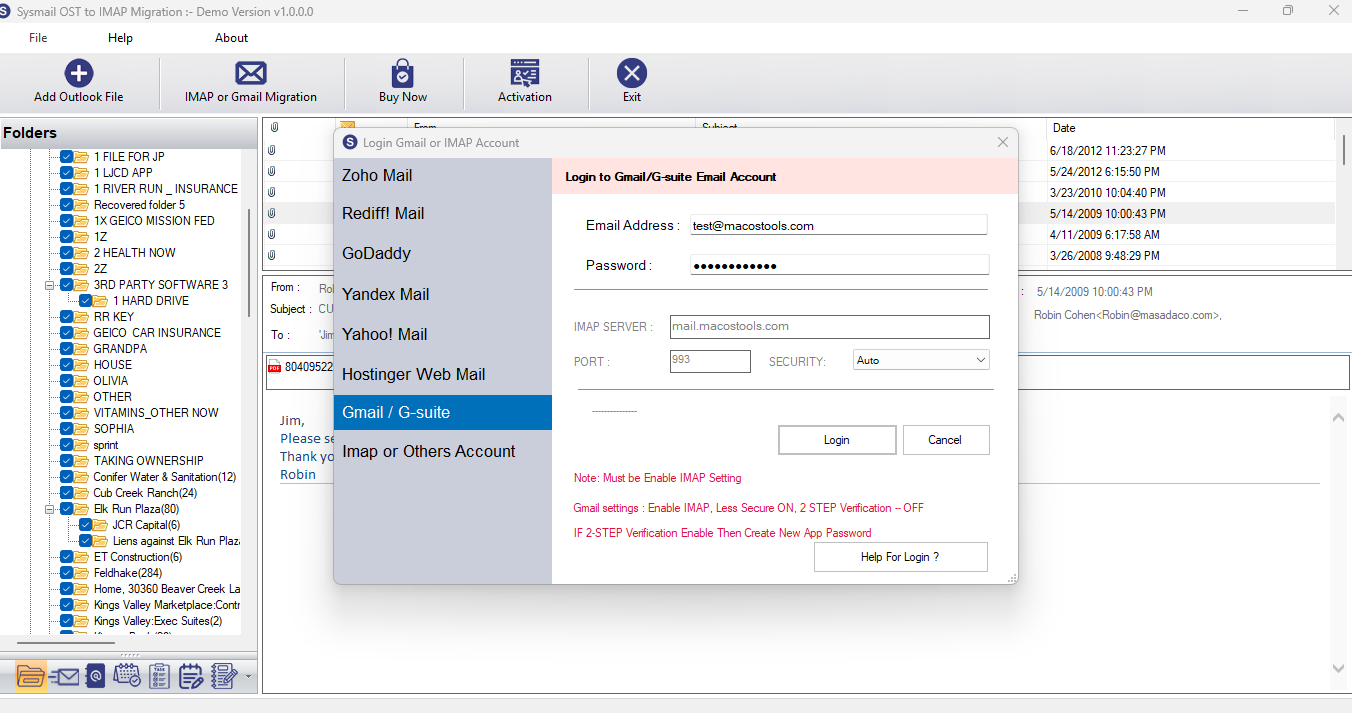
Task: Click the folder tree horizontal scrollbar
Action: pos(64,641)
